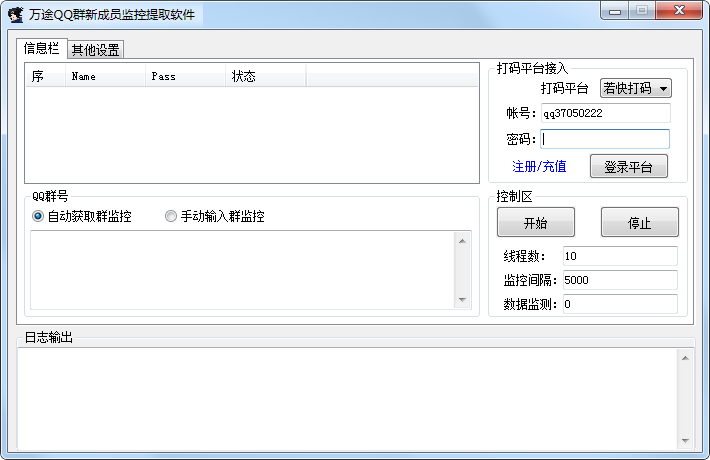The height and width of the screenshot is (460, 710).
Task: Select the 信息栏 tab
Action: click(x=41, y=48)
